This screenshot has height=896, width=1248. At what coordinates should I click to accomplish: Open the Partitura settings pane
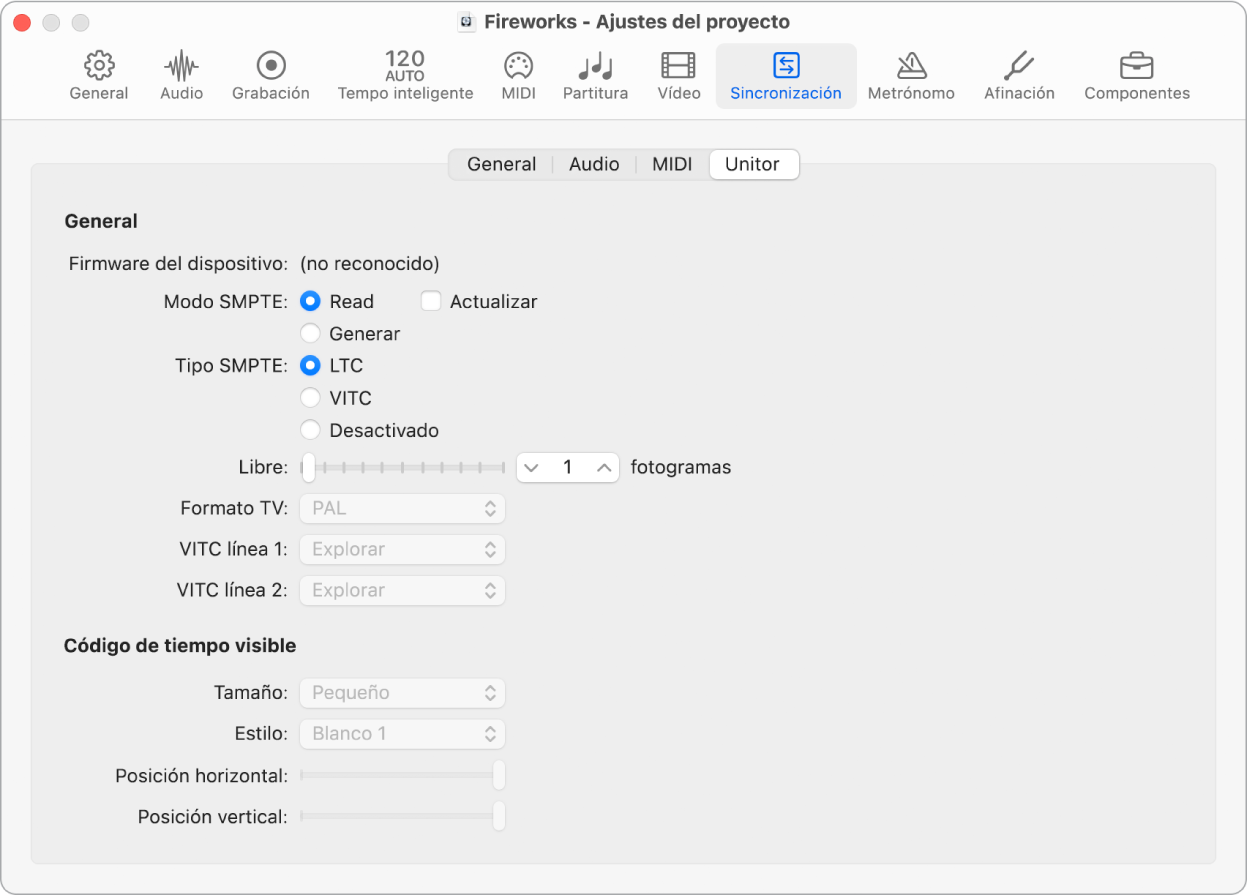[x=595, y=77]
